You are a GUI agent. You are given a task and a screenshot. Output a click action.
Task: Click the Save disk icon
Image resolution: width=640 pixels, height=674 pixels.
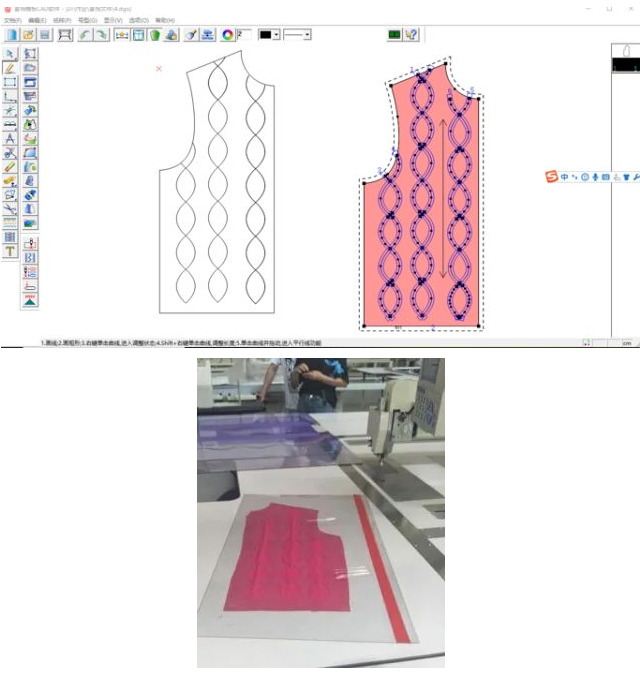point(44,34)
